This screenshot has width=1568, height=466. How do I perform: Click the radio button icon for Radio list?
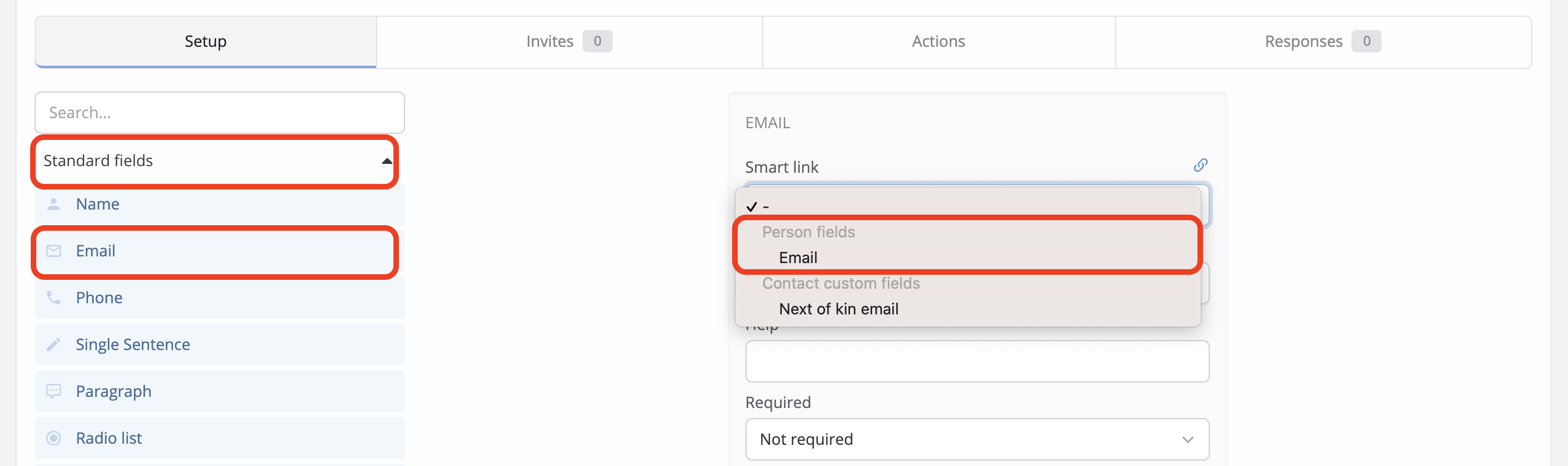[x=54, y=438]
